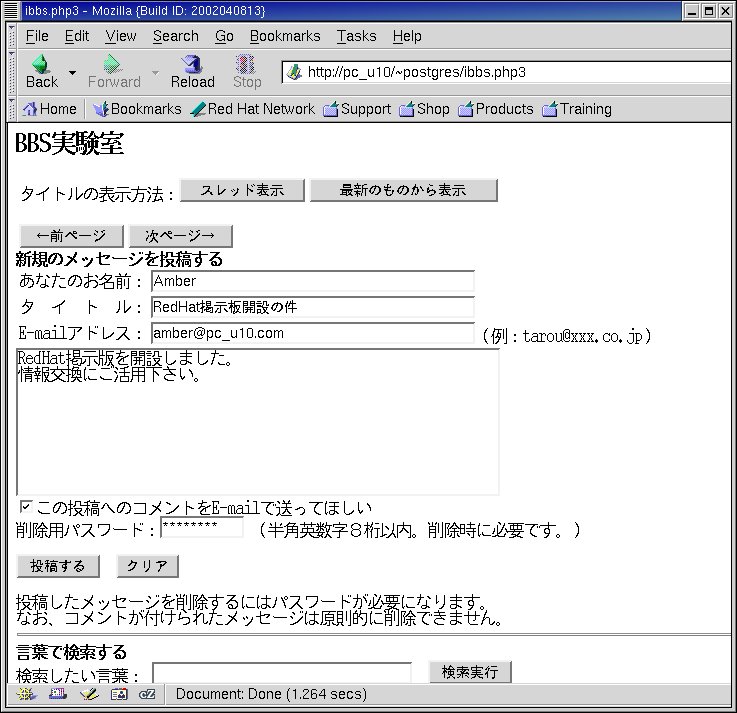Open Address Book icon in status bar
The width and height of the screenshot is (737, 713).
coord(119,694)
